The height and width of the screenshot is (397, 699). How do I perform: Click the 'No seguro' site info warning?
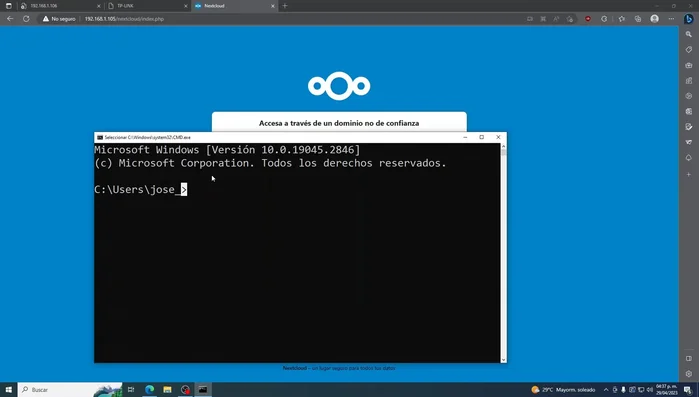(x=59, y=19)
